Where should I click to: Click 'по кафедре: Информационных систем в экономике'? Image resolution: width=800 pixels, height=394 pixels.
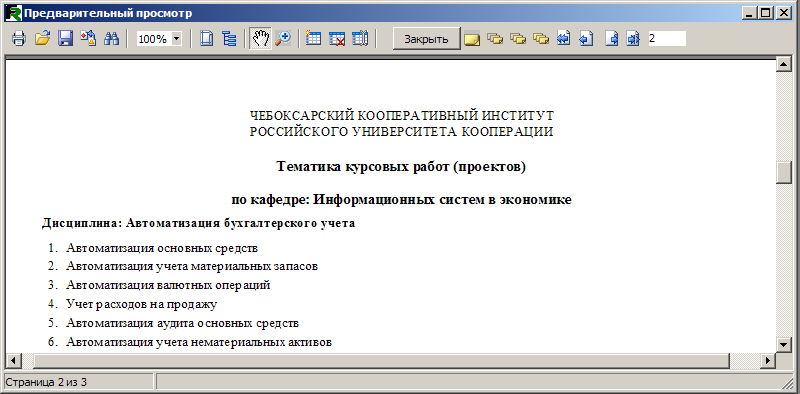point(402,200)
